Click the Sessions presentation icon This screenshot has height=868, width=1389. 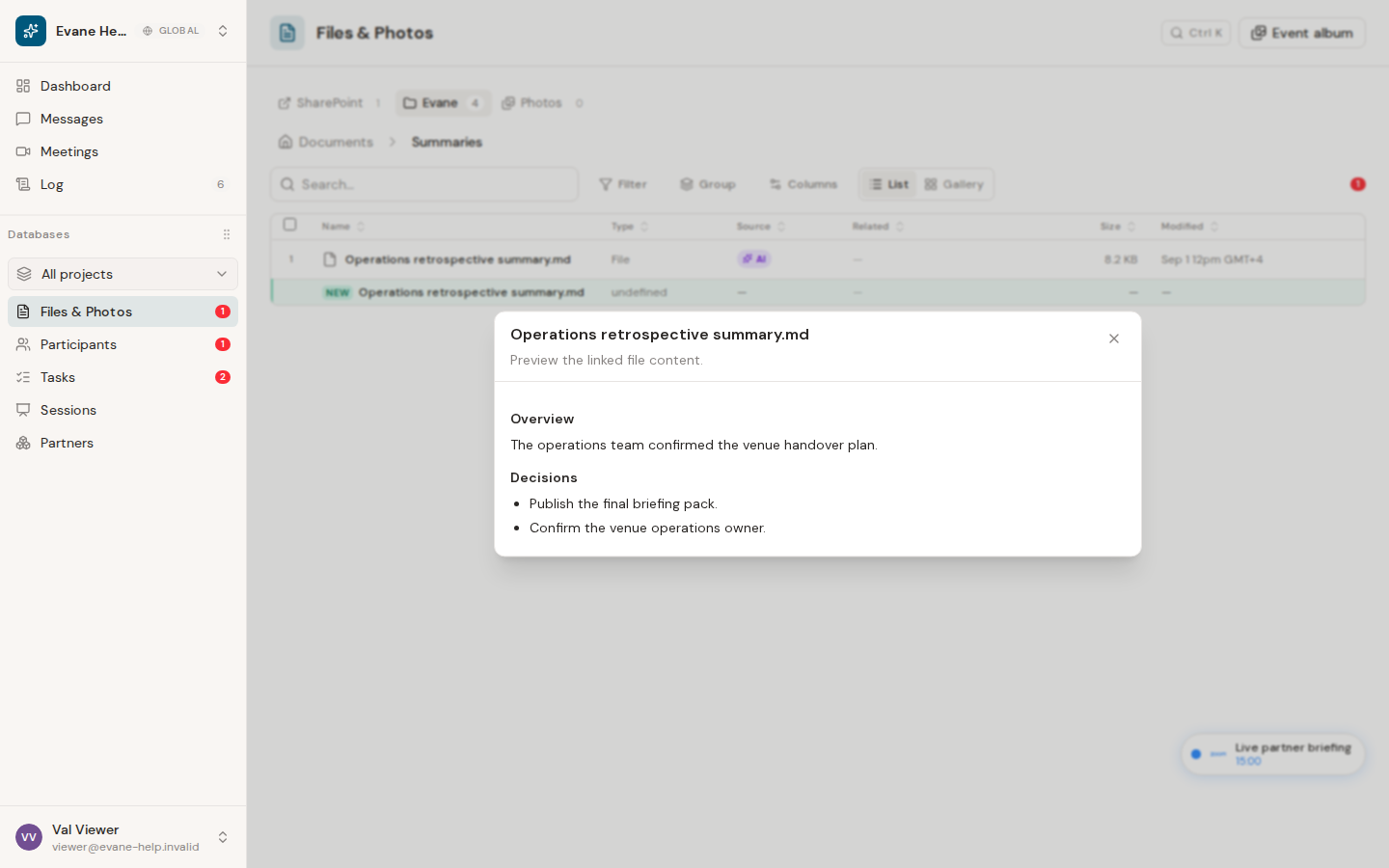[23, 410]
